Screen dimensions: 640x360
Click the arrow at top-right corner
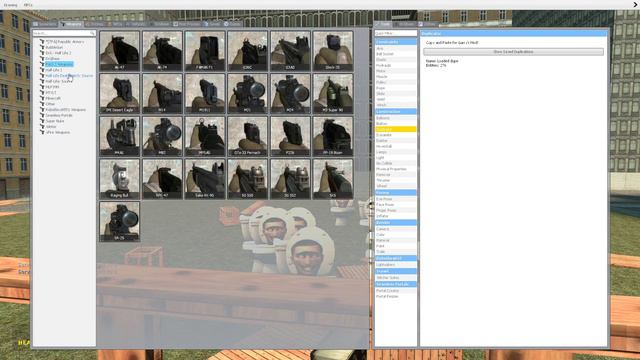635,4
